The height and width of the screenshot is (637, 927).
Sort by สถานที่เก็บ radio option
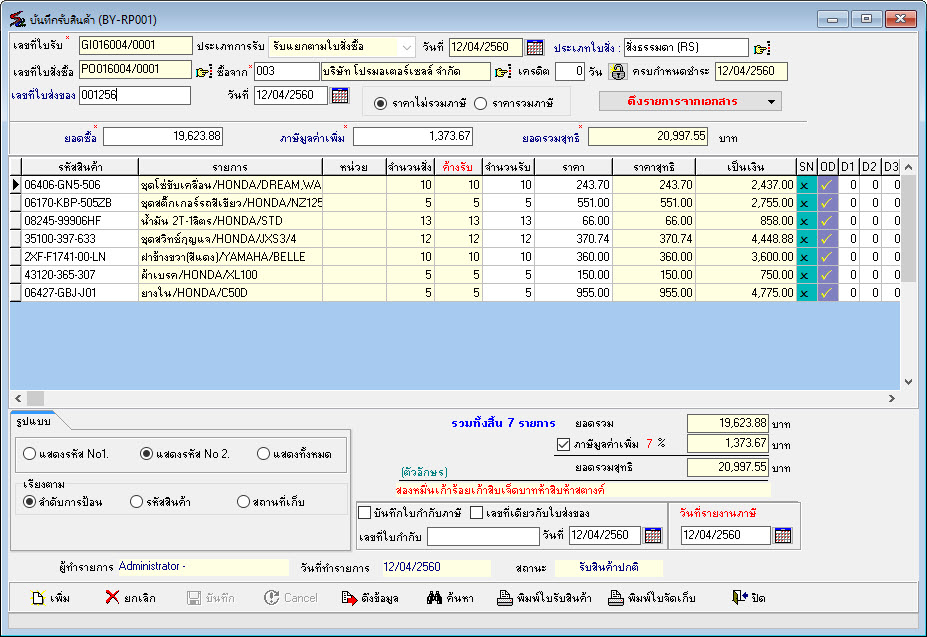243,502
